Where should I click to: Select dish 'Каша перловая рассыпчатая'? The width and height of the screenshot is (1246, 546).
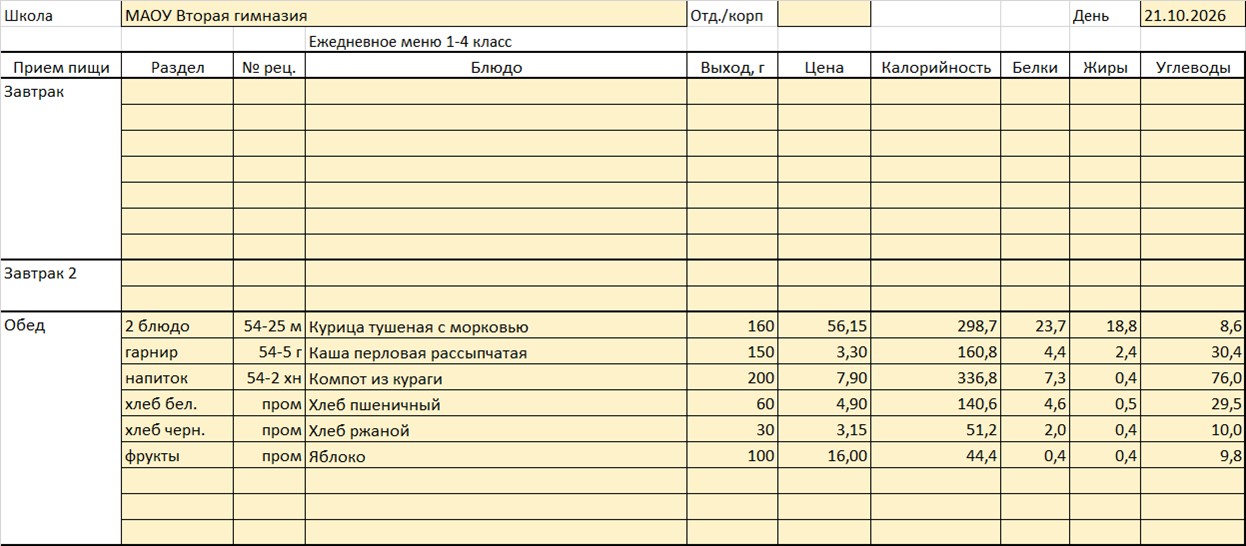tap(496, 352)
